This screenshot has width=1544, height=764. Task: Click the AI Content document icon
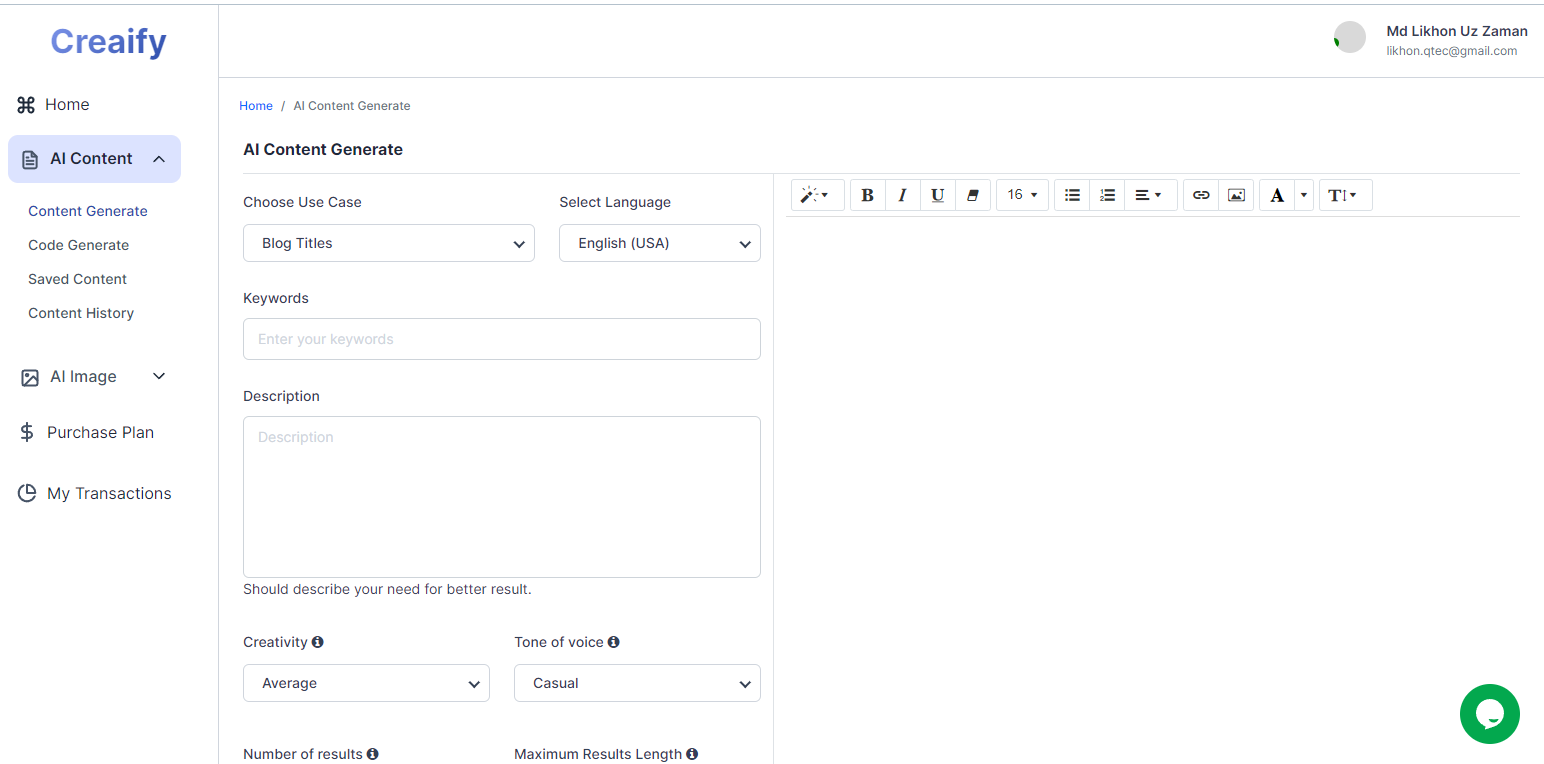[x=30, y=159]
